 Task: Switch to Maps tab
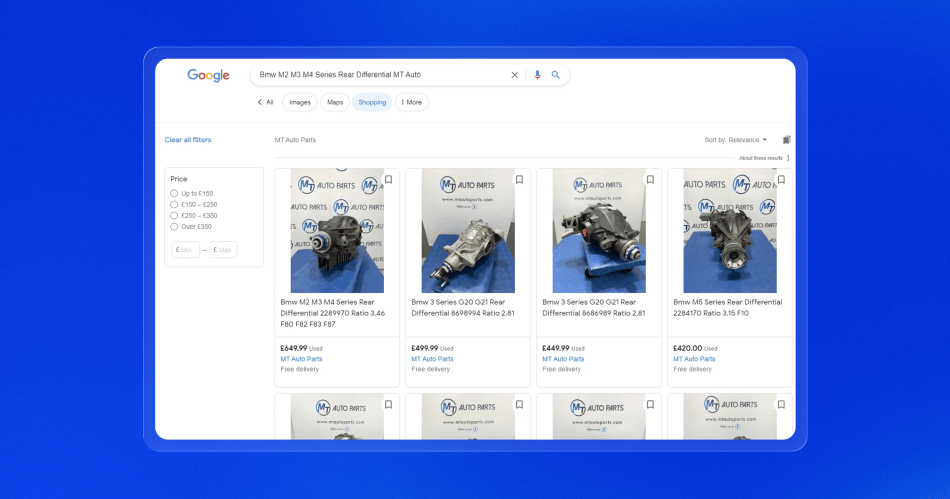(335, 102)
